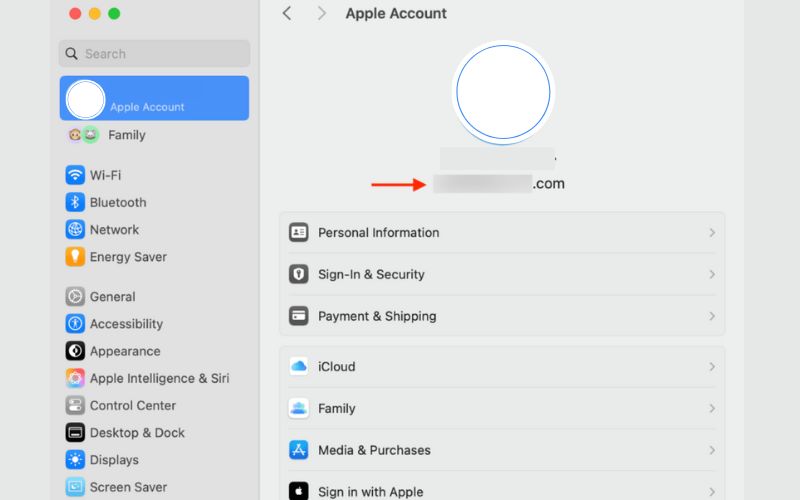Click the Energy Saver bulb icon
The image size is (800, 500).
(75, 257)
